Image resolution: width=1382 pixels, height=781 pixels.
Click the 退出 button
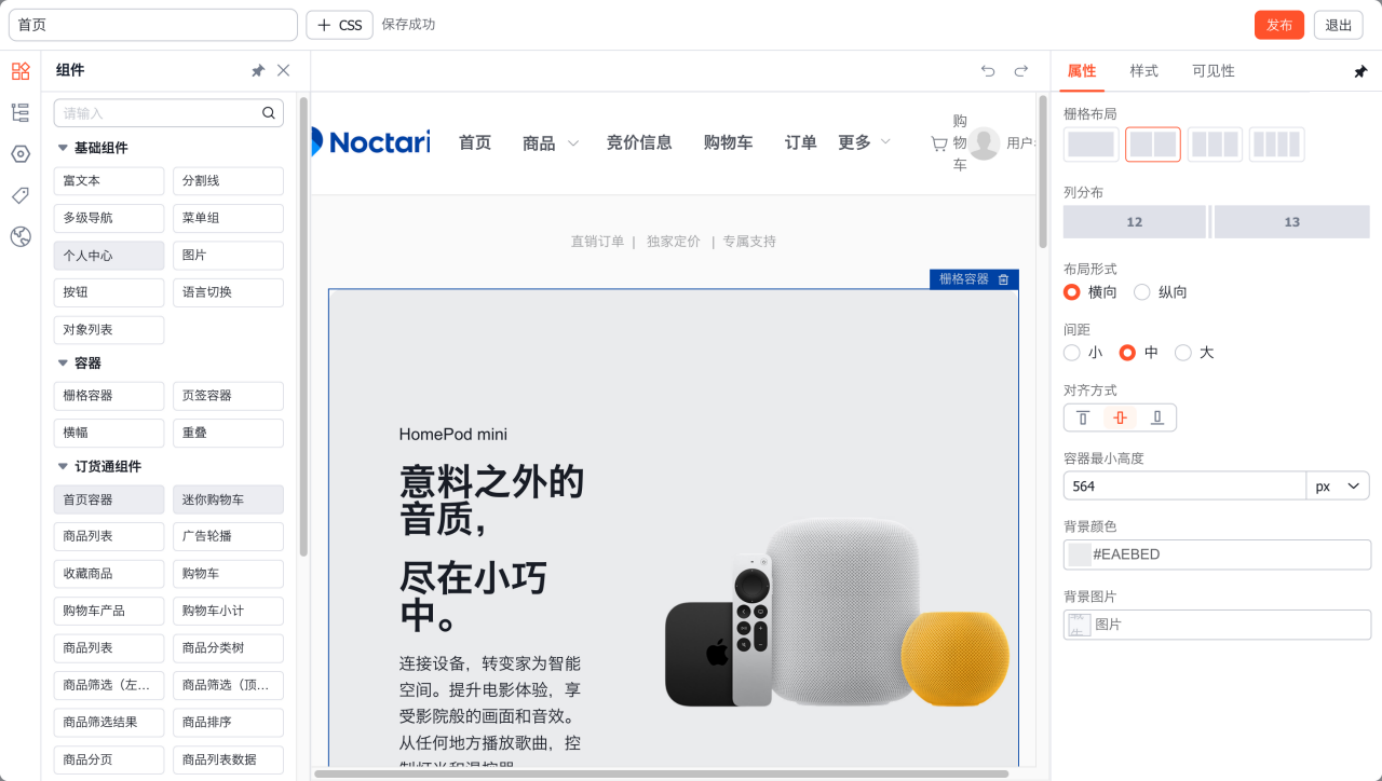click(1338, 25)
